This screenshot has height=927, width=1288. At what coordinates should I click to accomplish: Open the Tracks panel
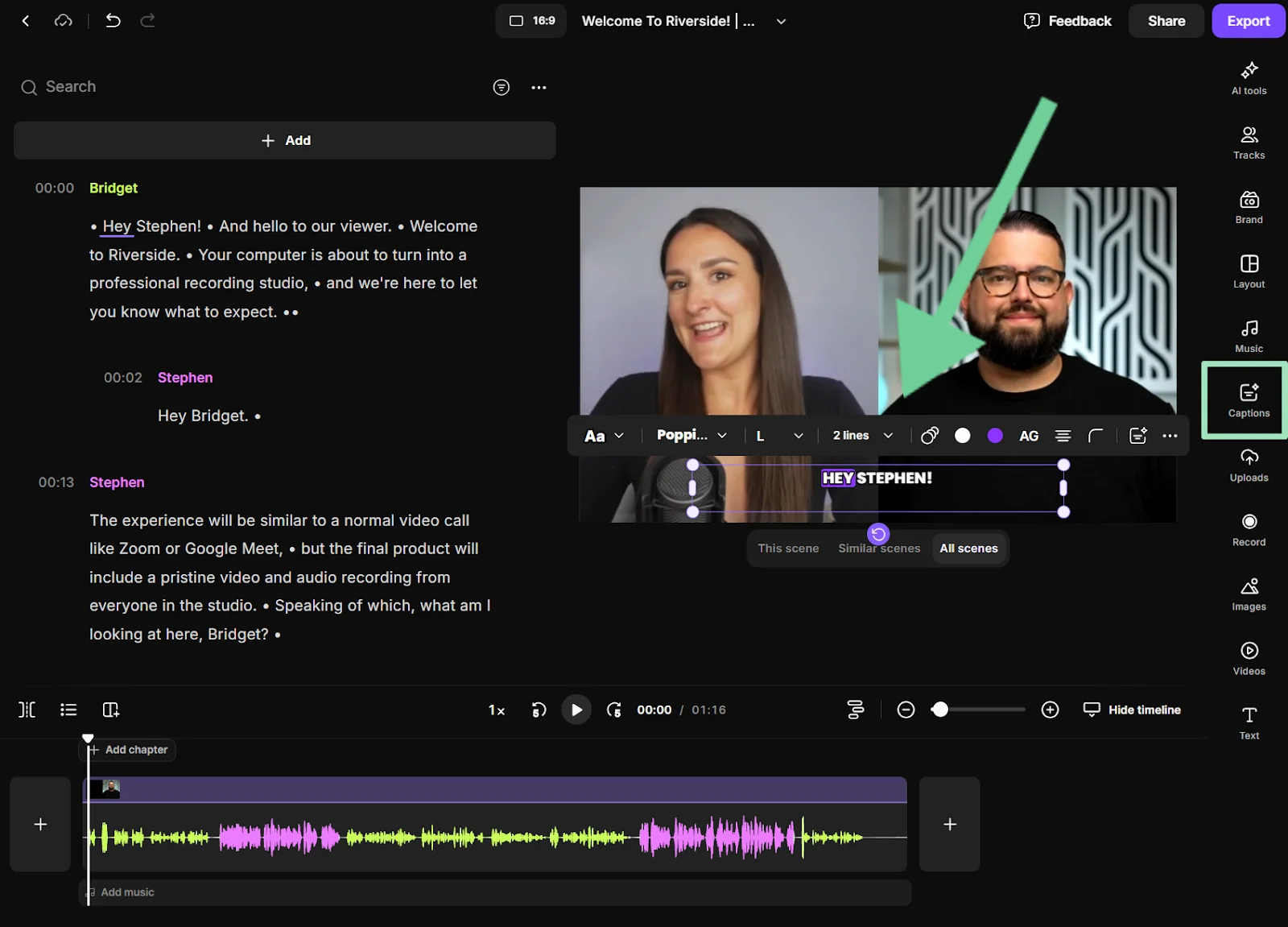pos(1249,143)
